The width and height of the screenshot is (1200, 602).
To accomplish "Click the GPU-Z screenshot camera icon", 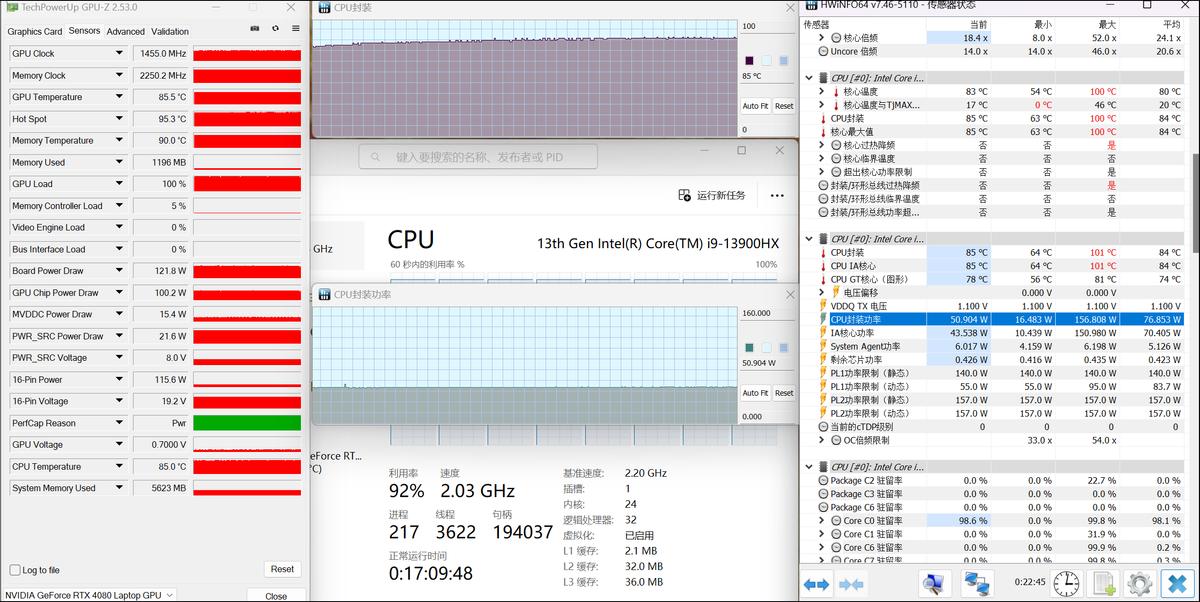I will 255,29.
